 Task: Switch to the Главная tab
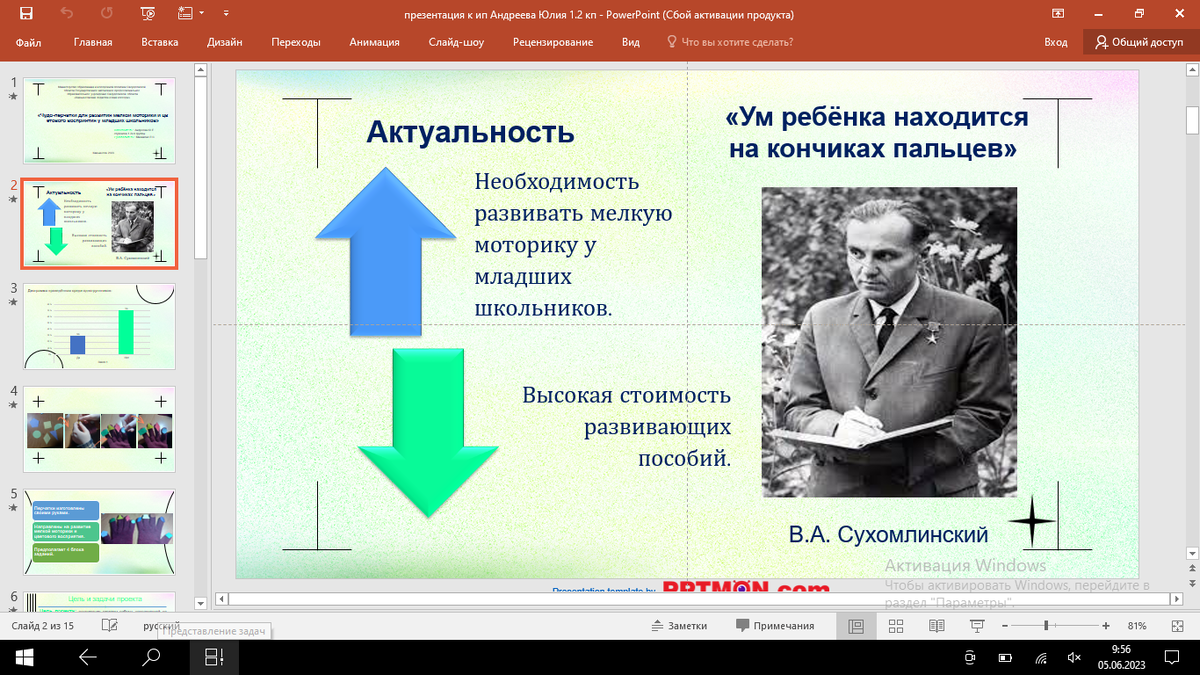point(93,42)
